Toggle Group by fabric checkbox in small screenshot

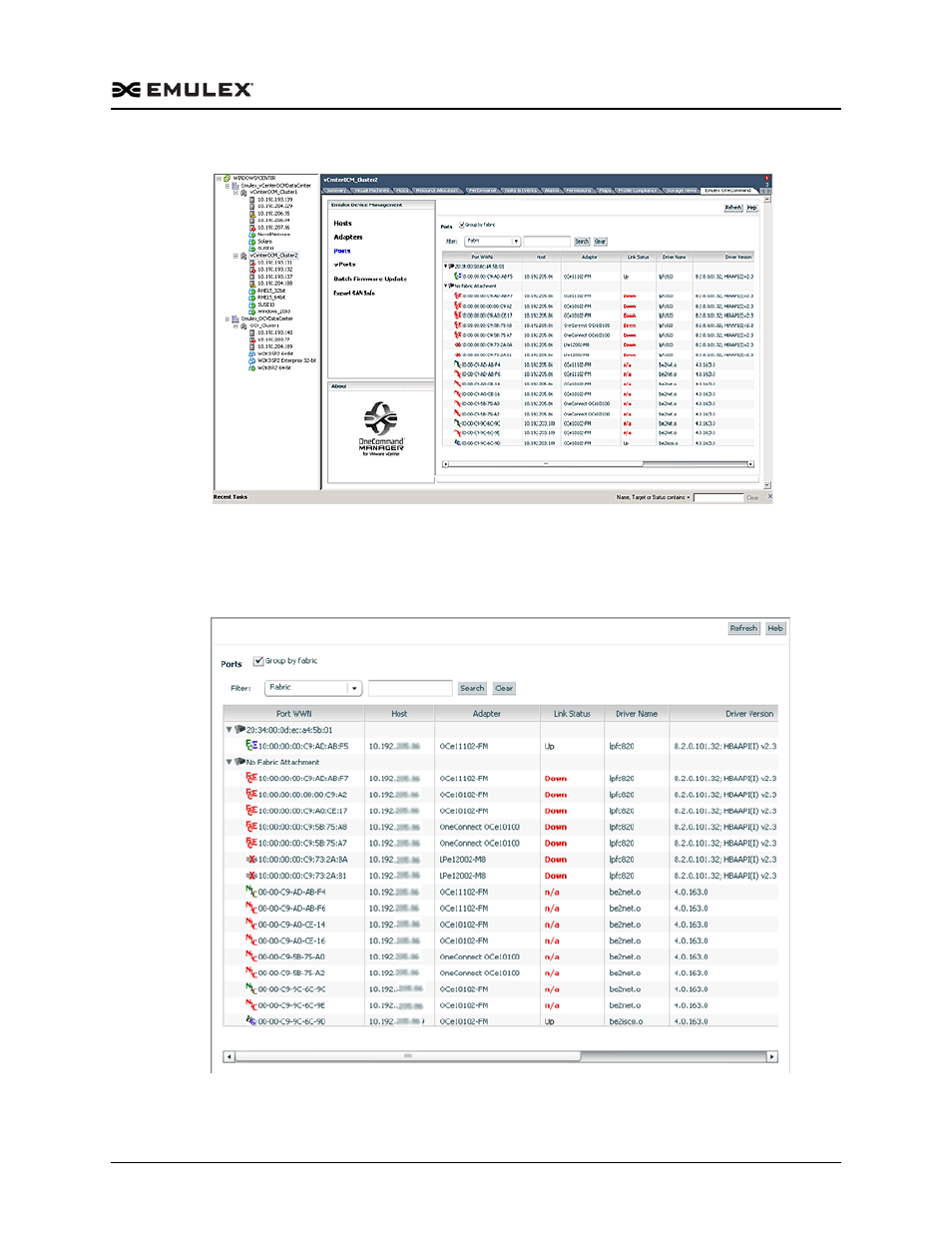[x=461, y=225]
